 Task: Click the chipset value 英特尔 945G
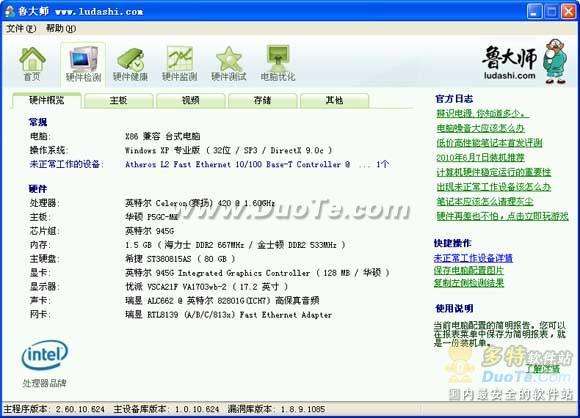point(149,231)
